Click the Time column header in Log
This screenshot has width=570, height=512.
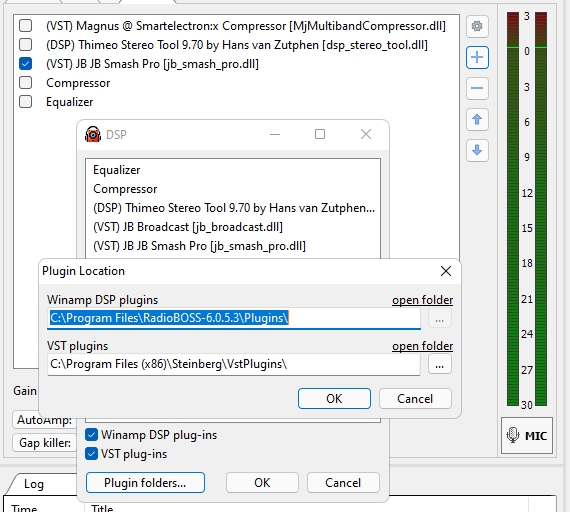tap(24, 508)
